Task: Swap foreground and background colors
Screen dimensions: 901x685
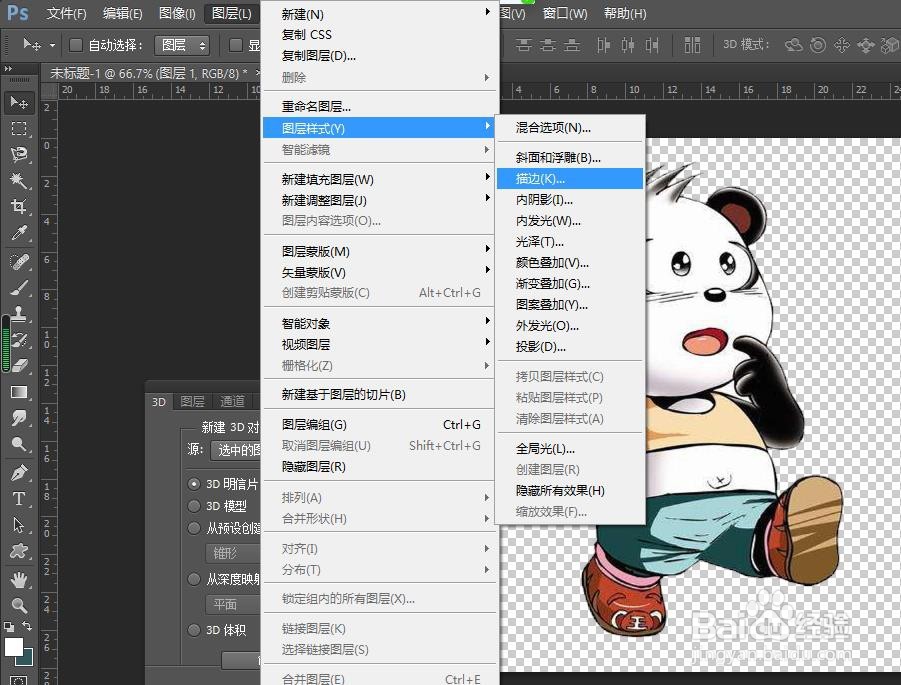Action: 27,626
